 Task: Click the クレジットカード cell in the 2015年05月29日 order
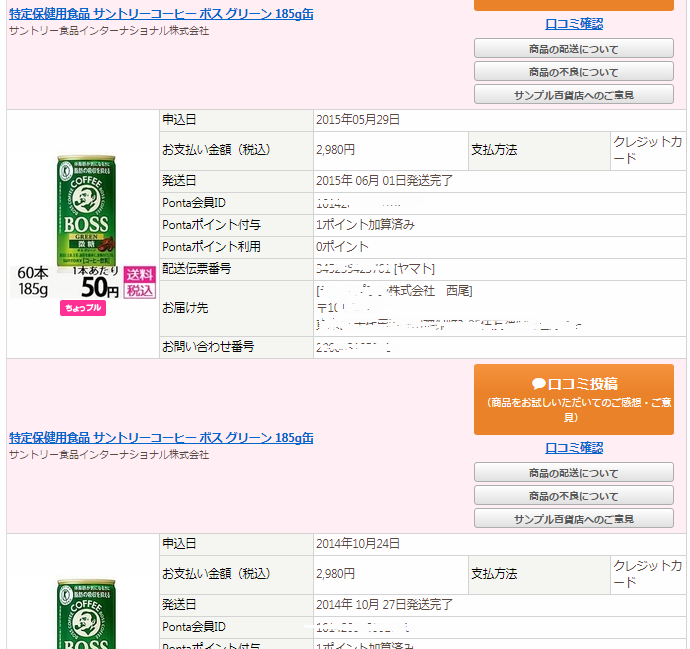[647, 150]
